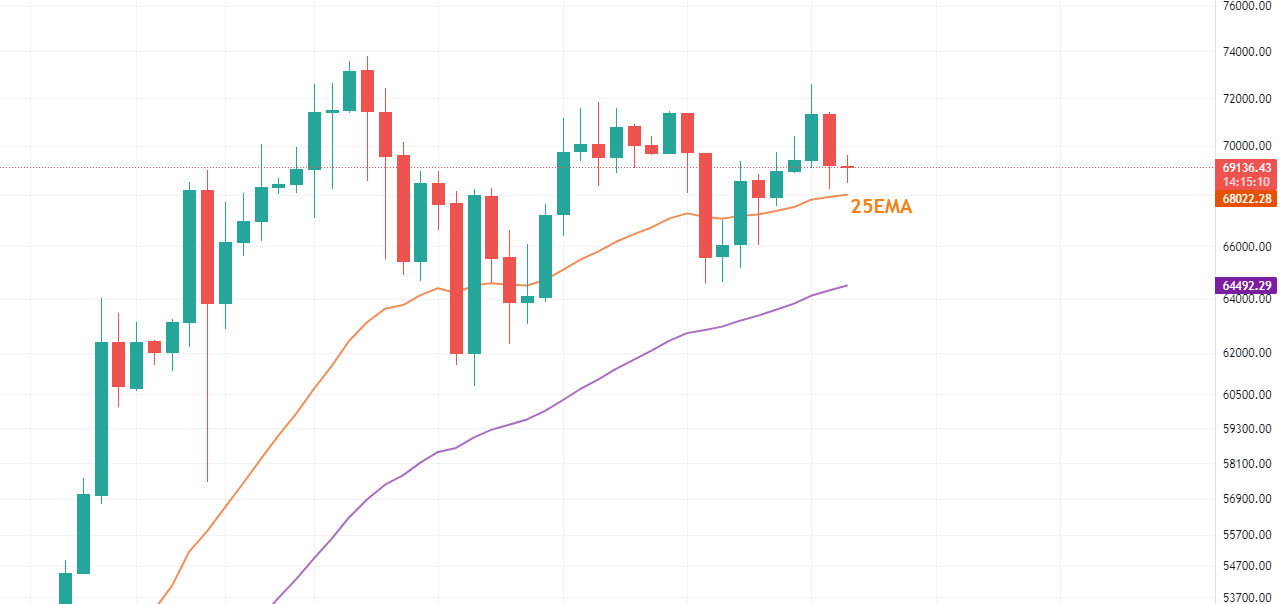Click the orange 68022.28 EMA price tag
Image resolution: width=1281 pixels, height=604 pixels.
click(1246, 199)
